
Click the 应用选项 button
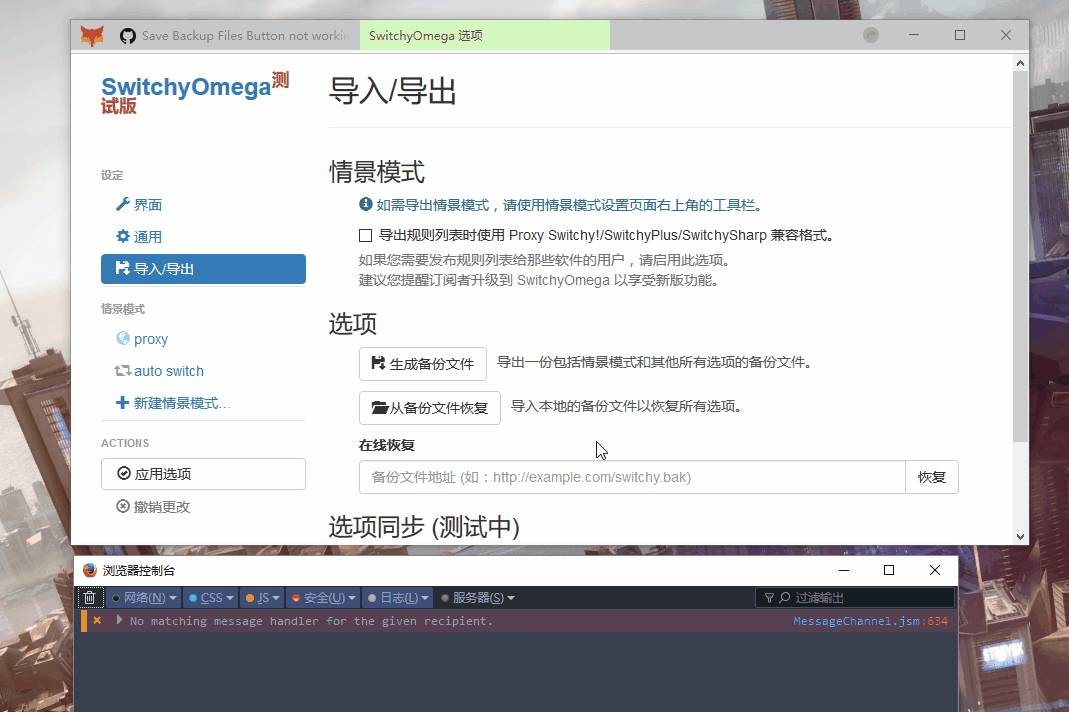203,474
